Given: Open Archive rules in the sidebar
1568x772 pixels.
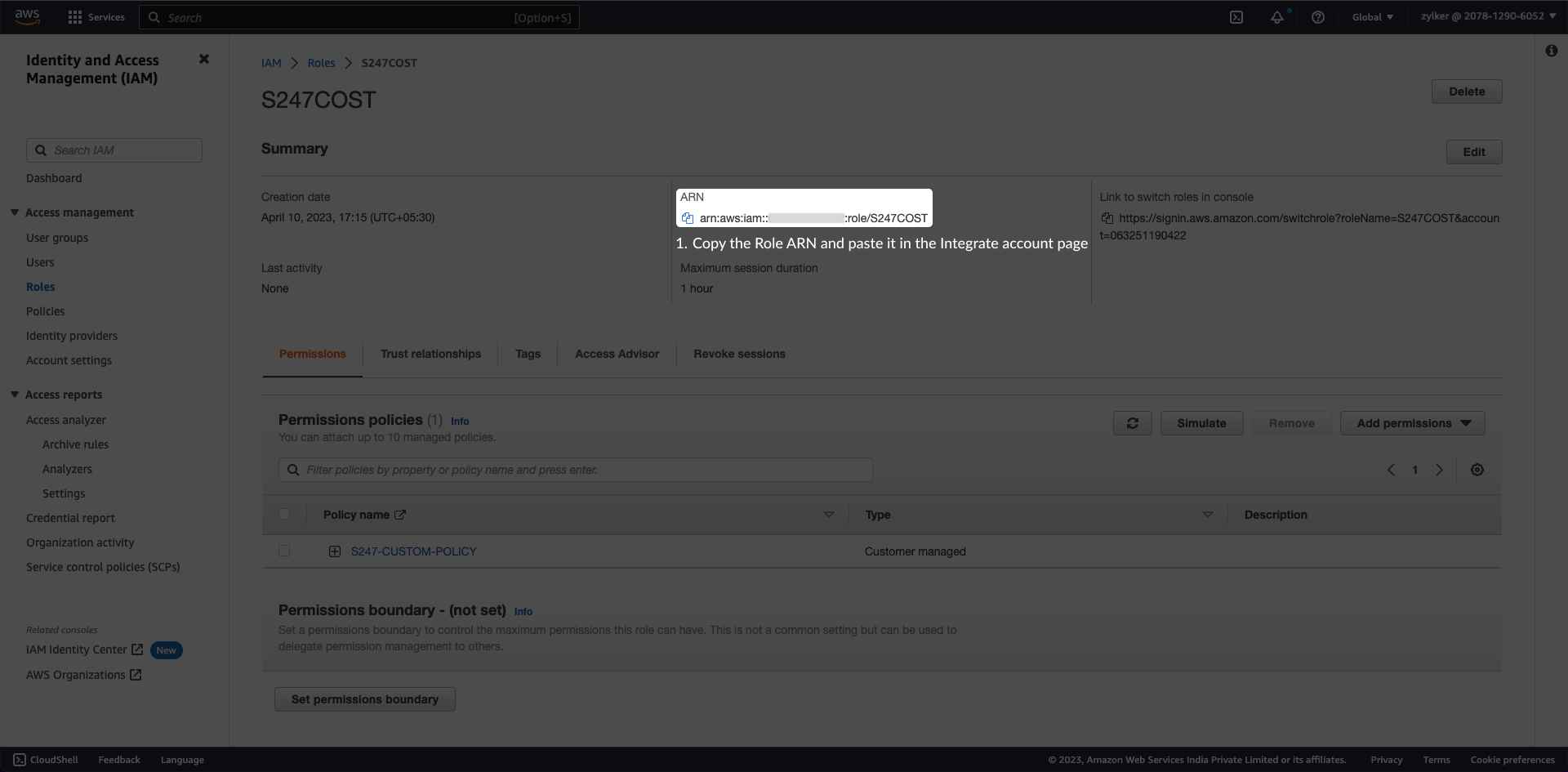Looking at the screenshot, I should click(x=75, y=444).
